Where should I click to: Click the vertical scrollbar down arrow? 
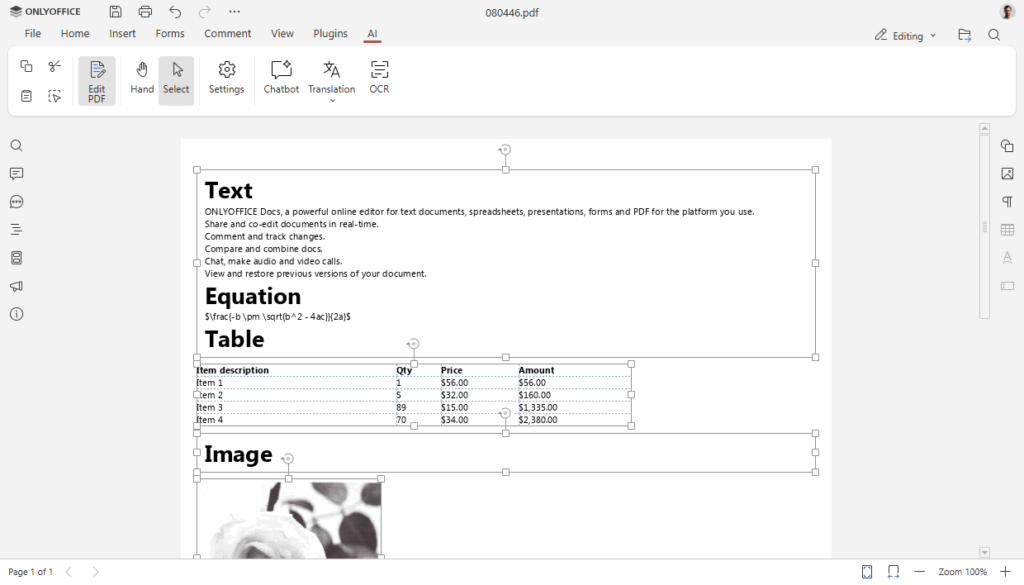pyautogui.click(x=983, y=551)
